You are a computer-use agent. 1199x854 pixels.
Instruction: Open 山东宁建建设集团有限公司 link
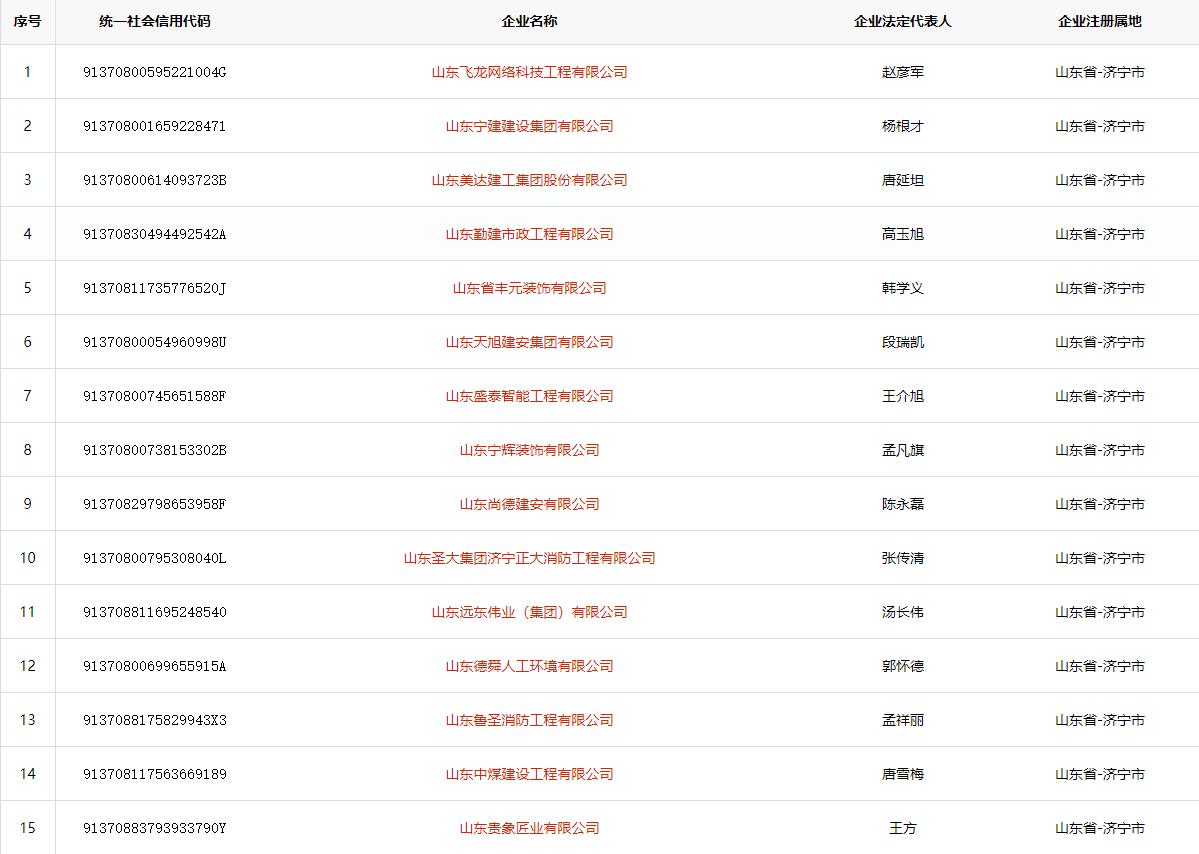[529, 126]
